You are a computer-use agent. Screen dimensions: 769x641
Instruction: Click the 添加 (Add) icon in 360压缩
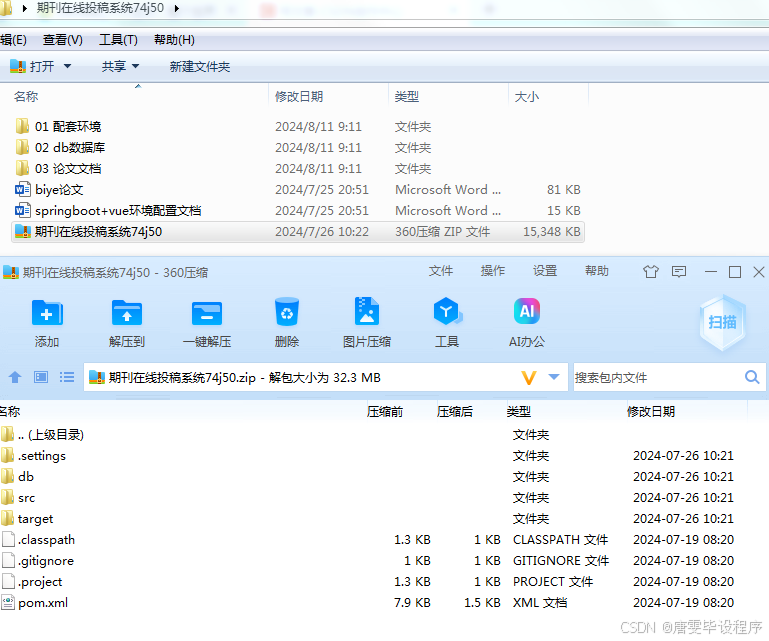click(x=47, y=312)
